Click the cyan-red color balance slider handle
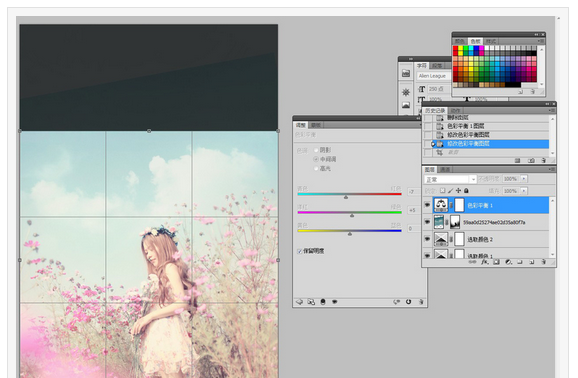The height and width of the screenshot is (378, 578). 346,197
